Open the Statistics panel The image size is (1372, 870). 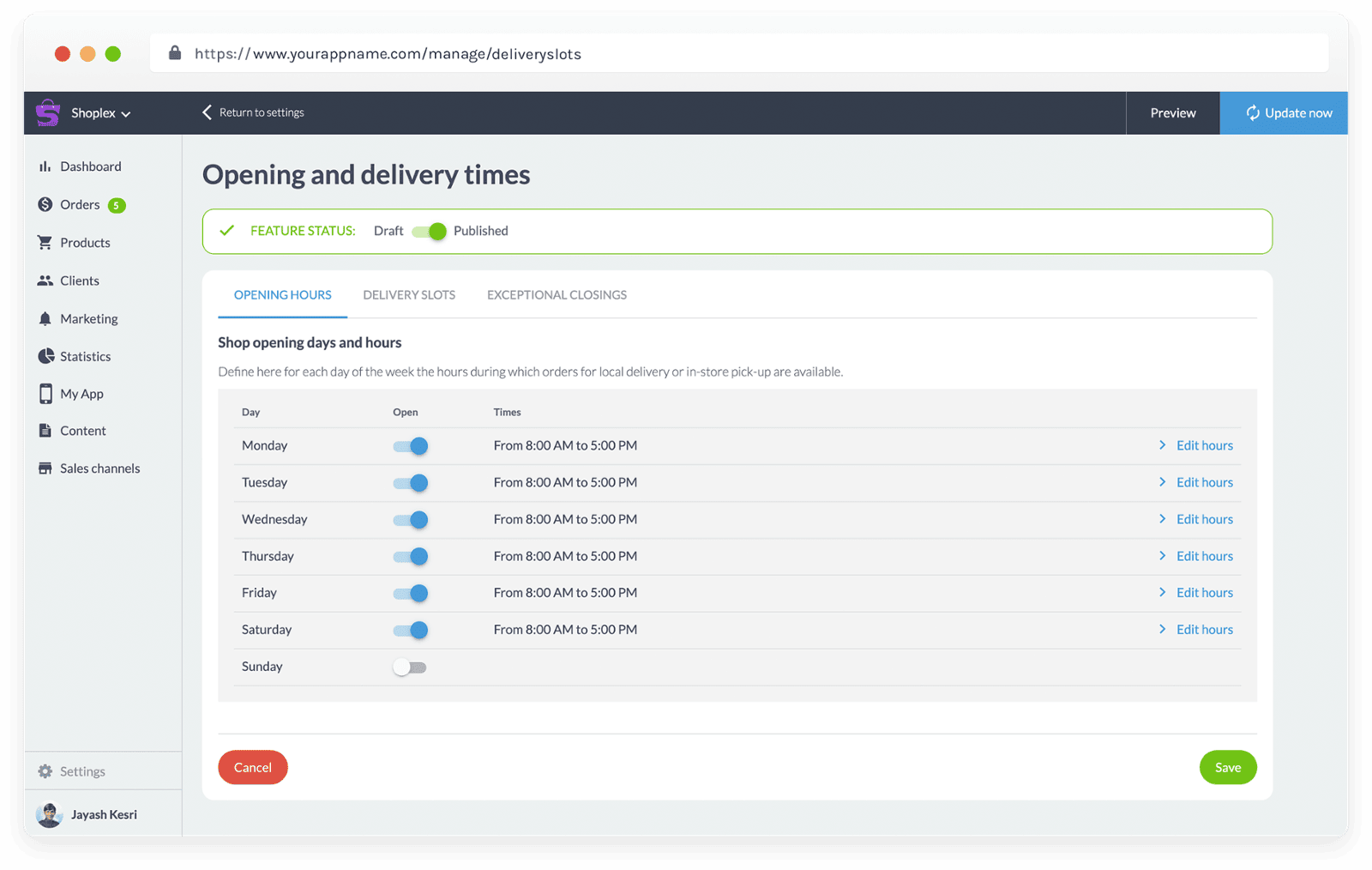[x=85, y=356]
